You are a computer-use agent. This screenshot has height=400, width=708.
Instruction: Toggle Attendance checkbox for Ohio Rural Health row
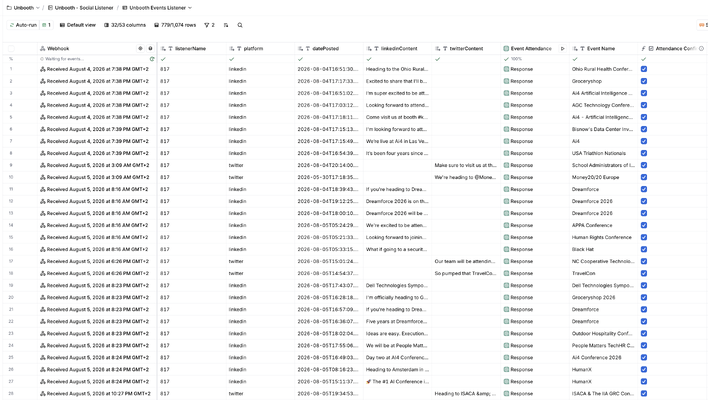pos(644,69)
